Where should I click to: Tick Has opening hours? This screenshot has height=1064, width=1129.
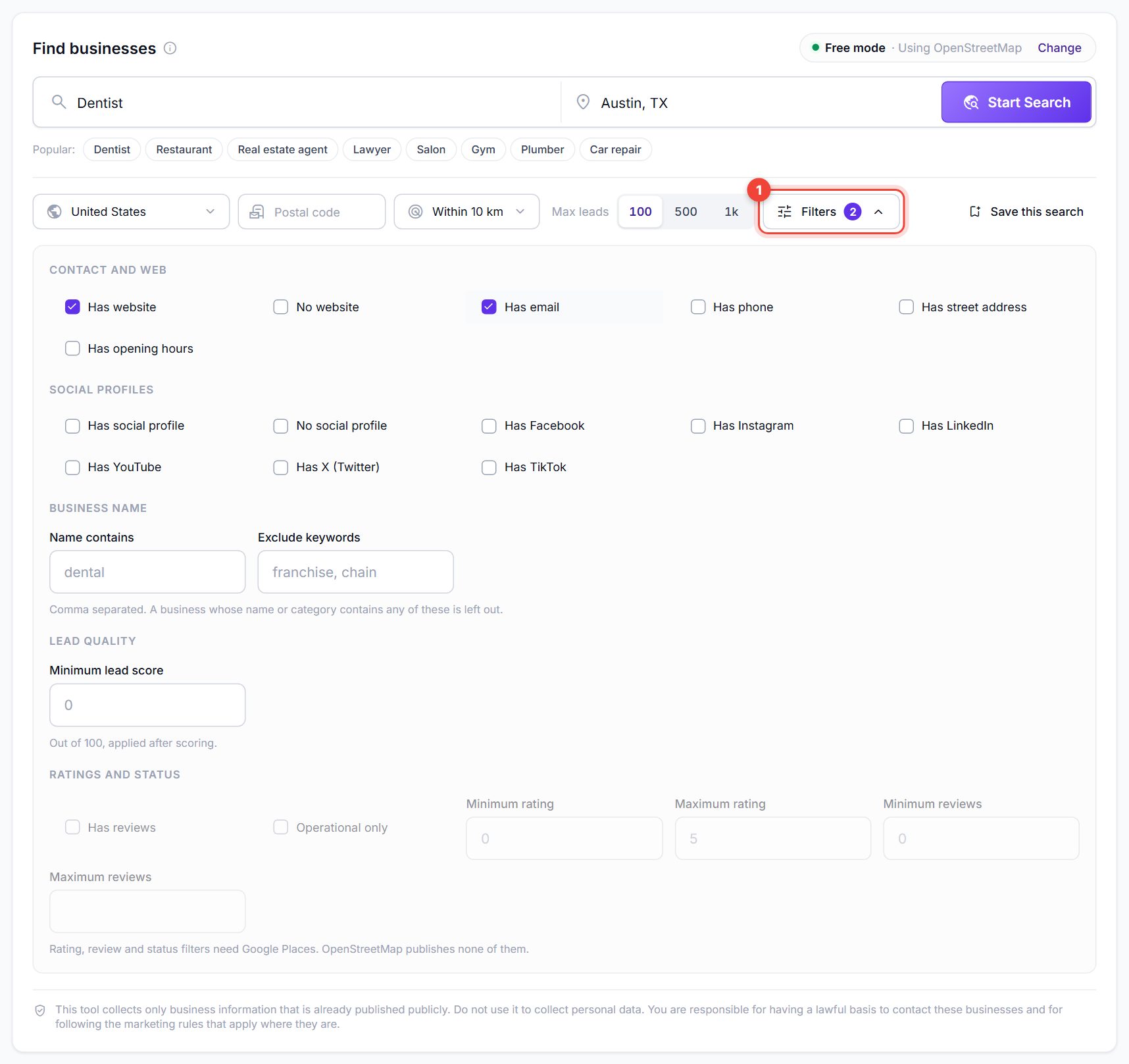[x=72, y=349]
